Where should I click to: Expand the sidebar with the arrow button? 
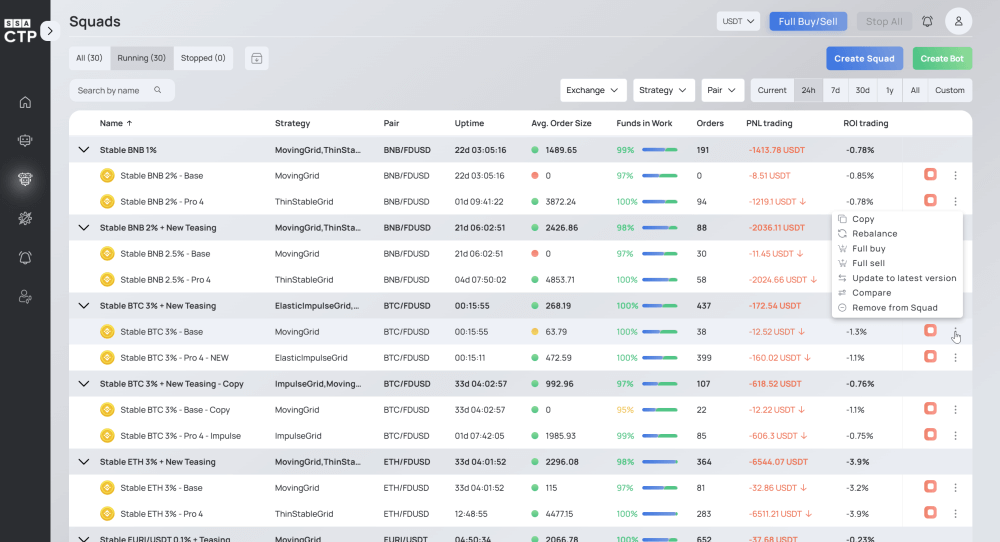click(x=50, y=31)
